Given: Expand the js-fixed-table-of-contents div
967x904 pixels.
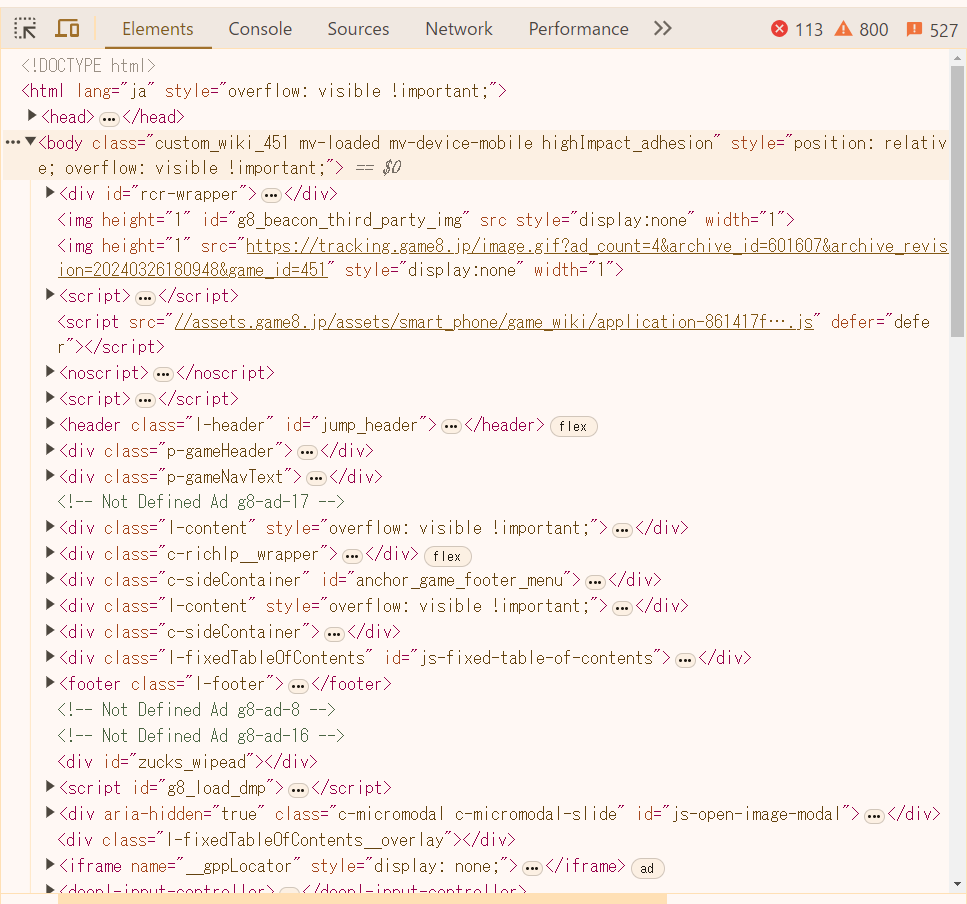Looking at the screenshot, I should pos(51,656).
